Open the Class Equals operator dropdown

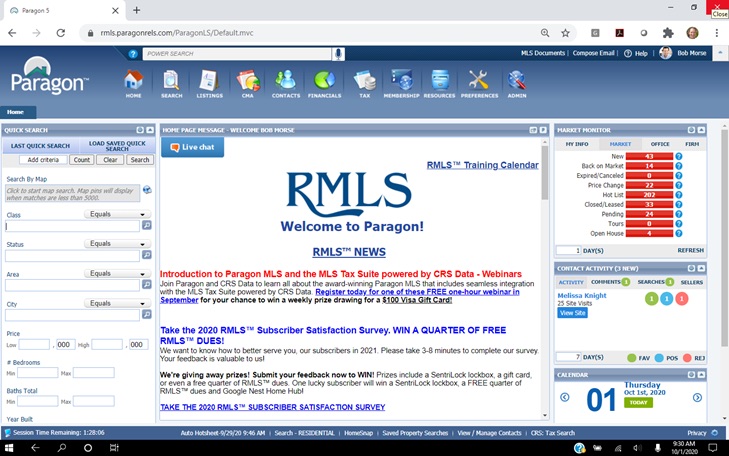118,214
